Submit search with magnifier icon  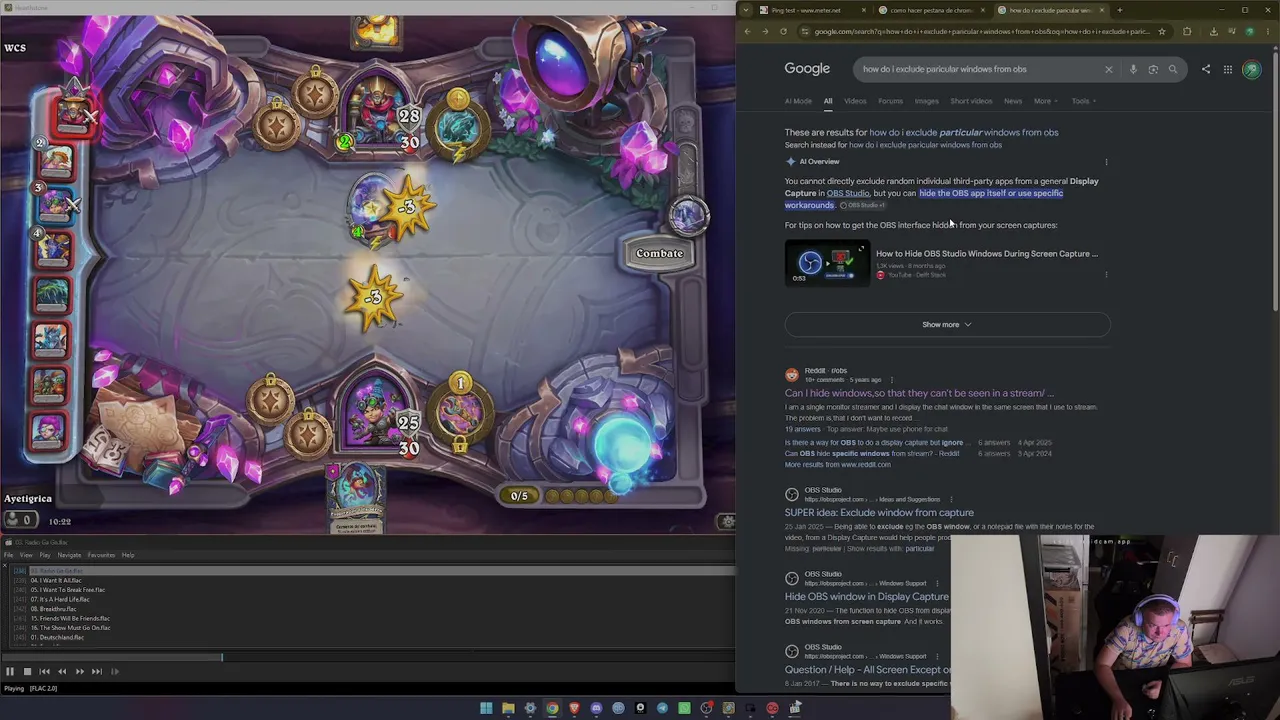(x=1173, y=69)
